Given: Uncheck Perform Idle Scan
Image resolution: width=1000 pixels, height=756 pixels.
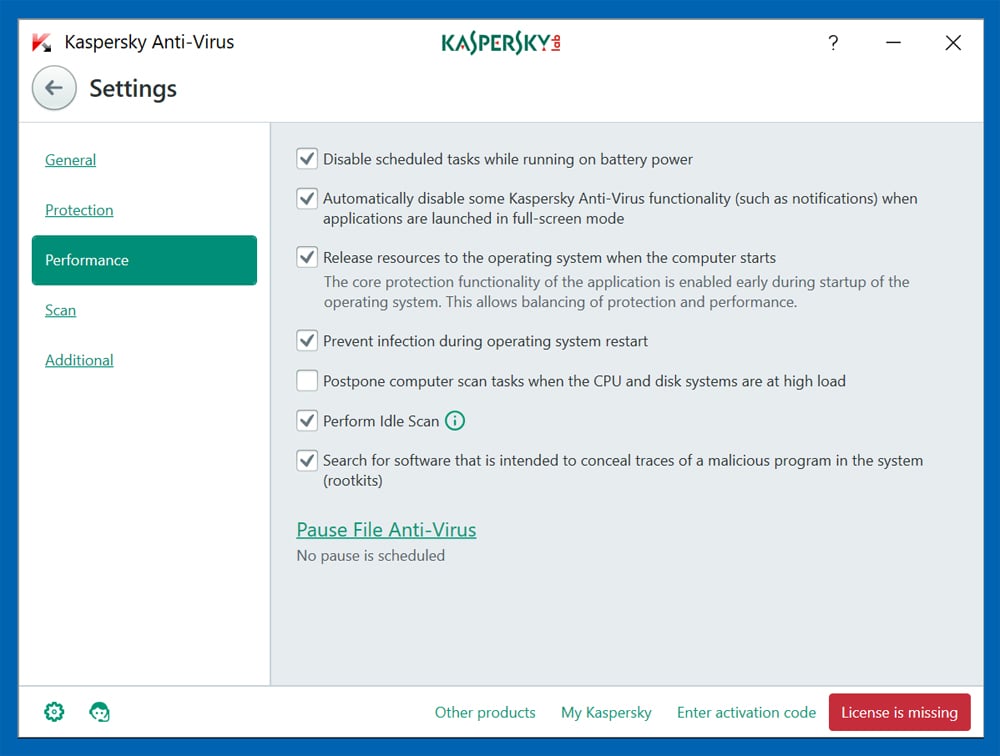Looking at the screenshot, I should [307, 420].
